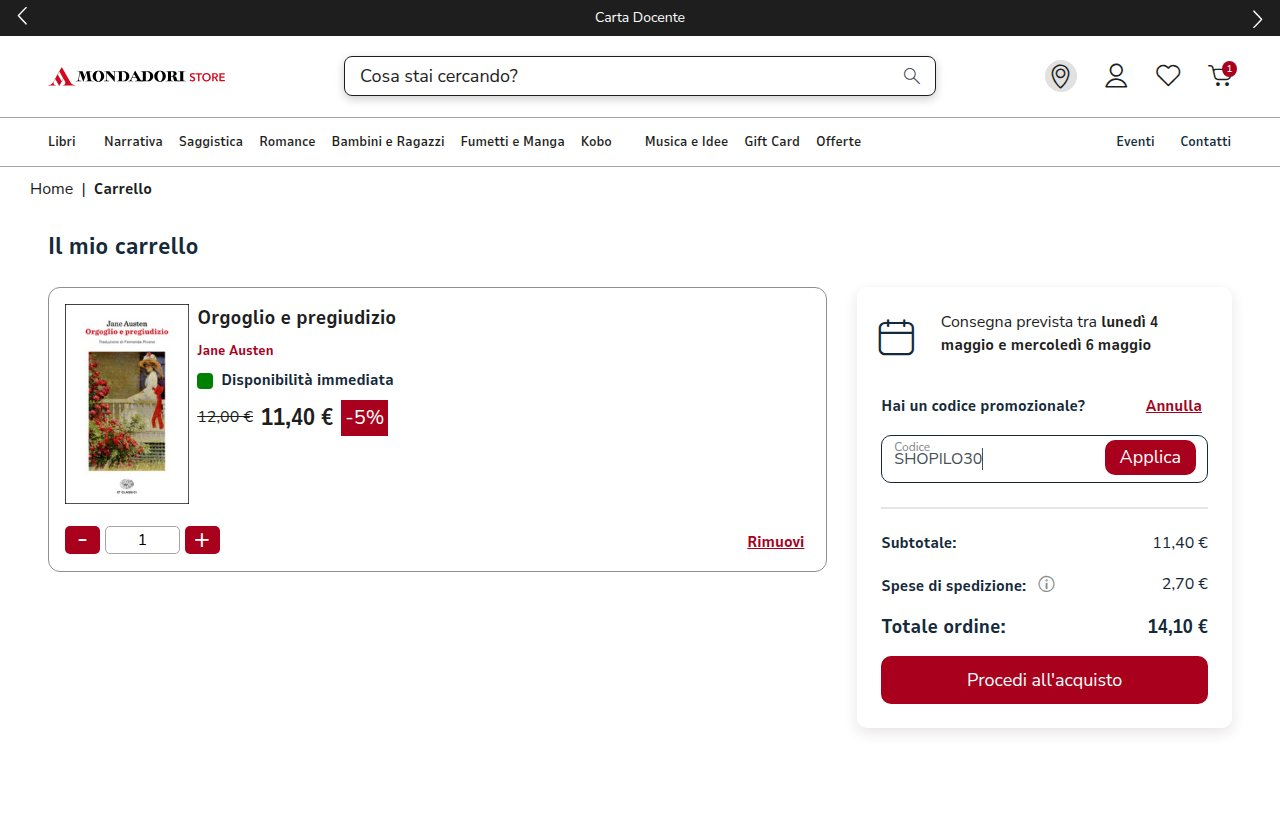Viewport: 1280px width, 832px height.
Task: Decrease quantity with the minus button
Action: click(x=82, y=540)
